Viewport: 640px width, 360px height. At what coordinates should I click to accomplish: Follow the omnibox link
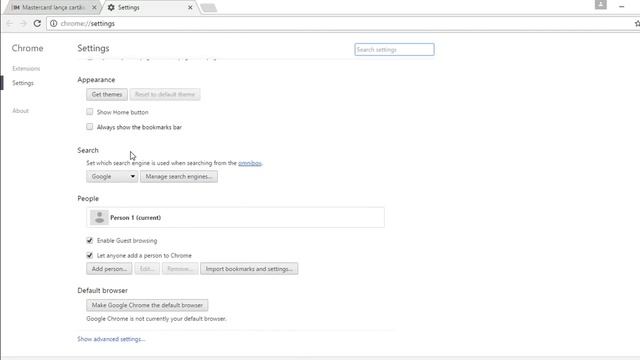250,163
